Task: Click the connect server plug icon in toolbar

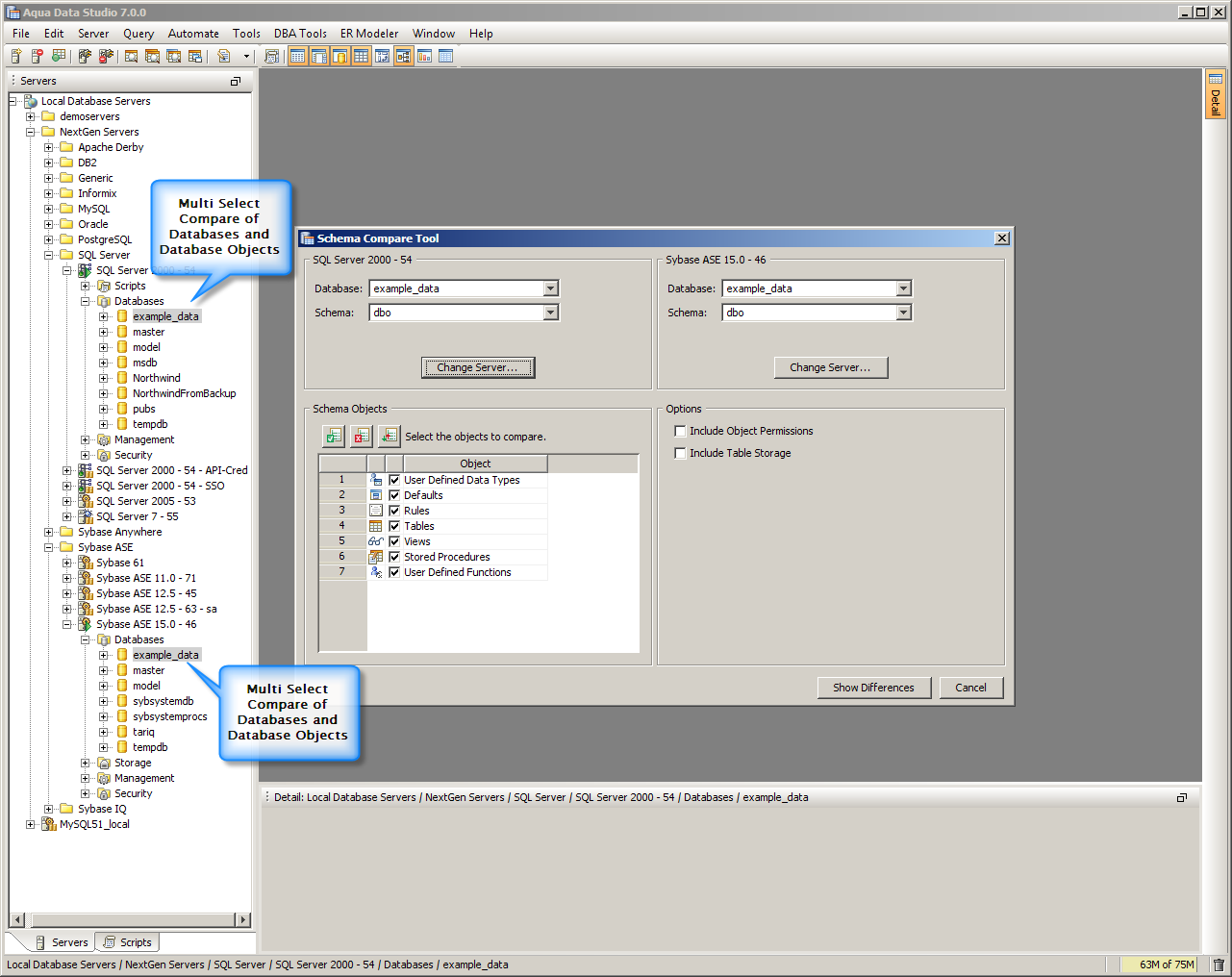Action: click(85, 57)
